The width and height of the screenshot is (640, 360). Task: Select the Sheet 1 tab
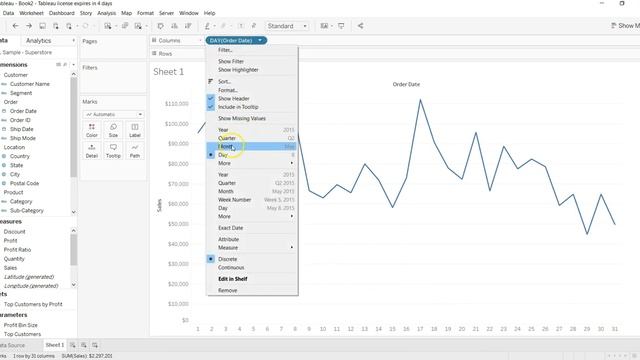click(x=55, y=345)
